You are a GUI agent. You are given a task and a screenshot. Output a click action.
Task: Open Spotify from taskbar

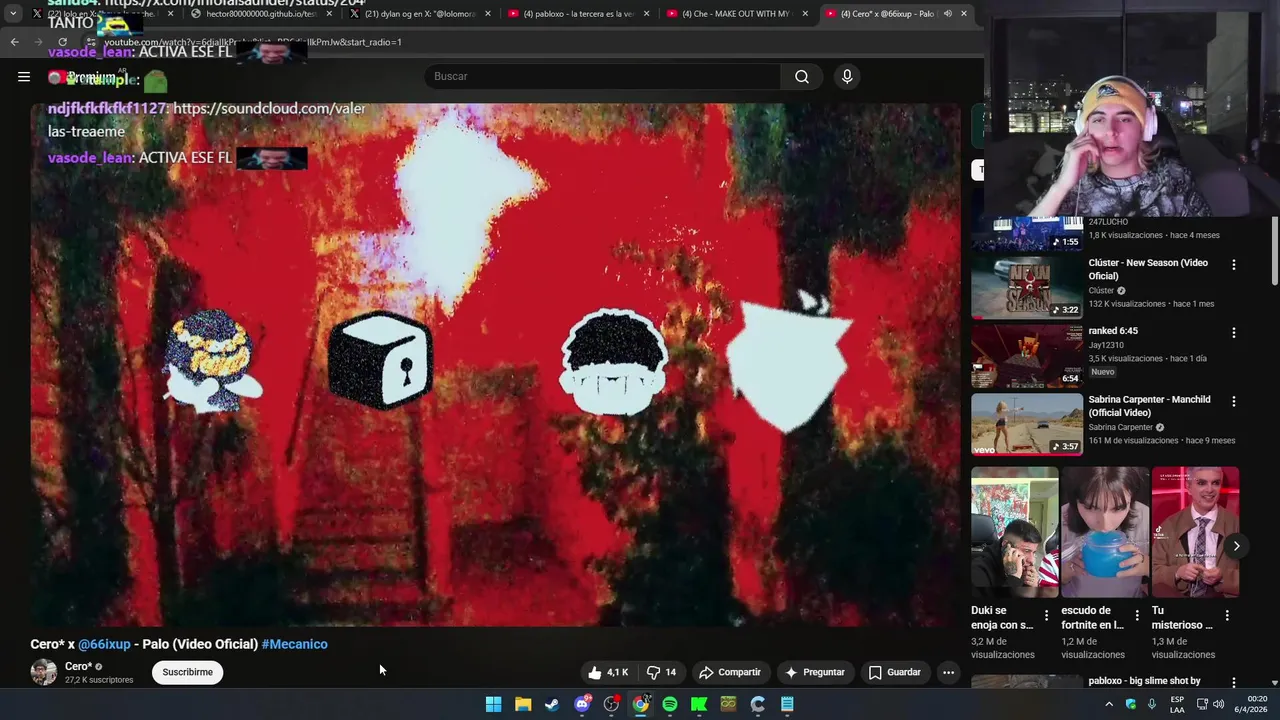(670, 704)
